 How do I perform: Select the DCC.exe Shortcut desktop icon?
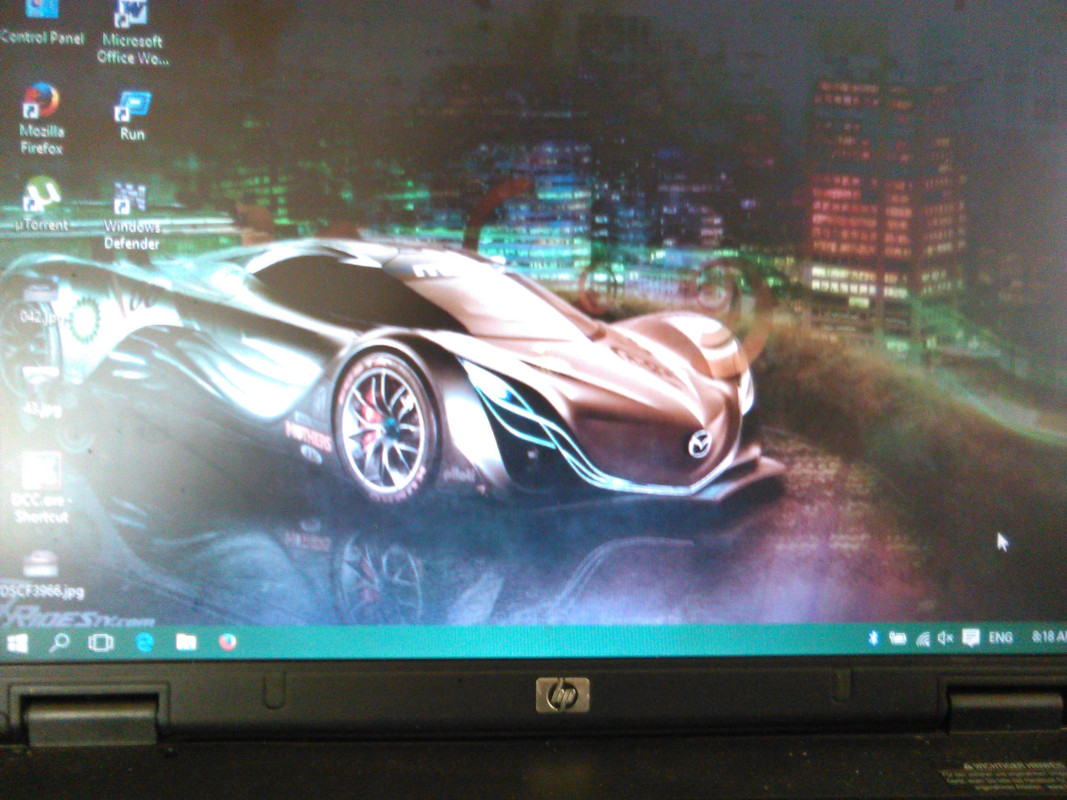[41, 488]
